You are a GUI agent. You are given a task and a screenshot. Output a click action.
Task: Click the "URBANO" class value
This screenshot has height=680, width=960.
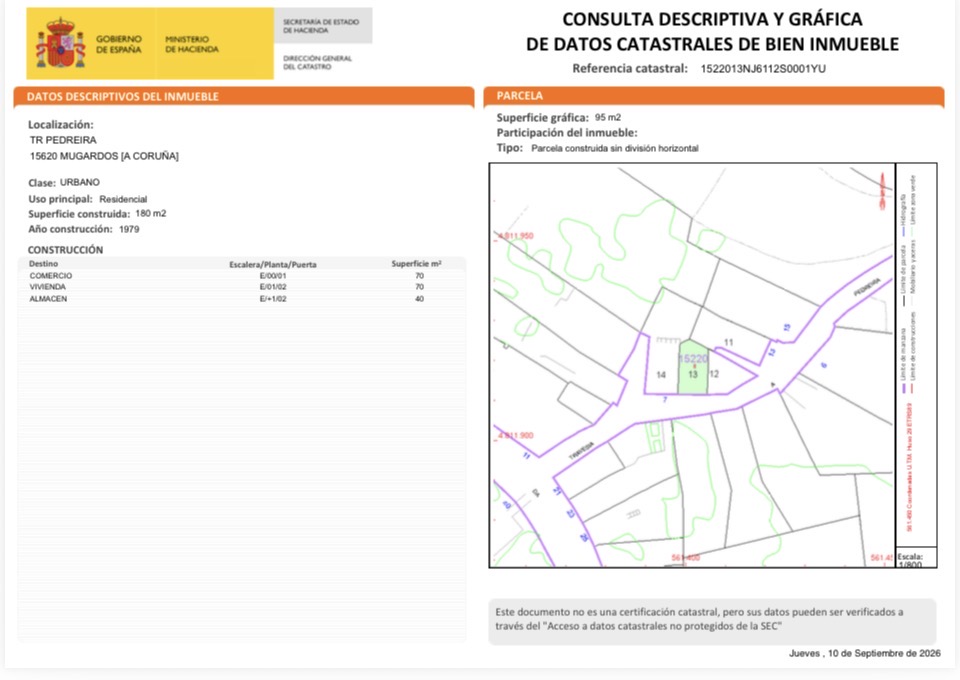(80, 182)
